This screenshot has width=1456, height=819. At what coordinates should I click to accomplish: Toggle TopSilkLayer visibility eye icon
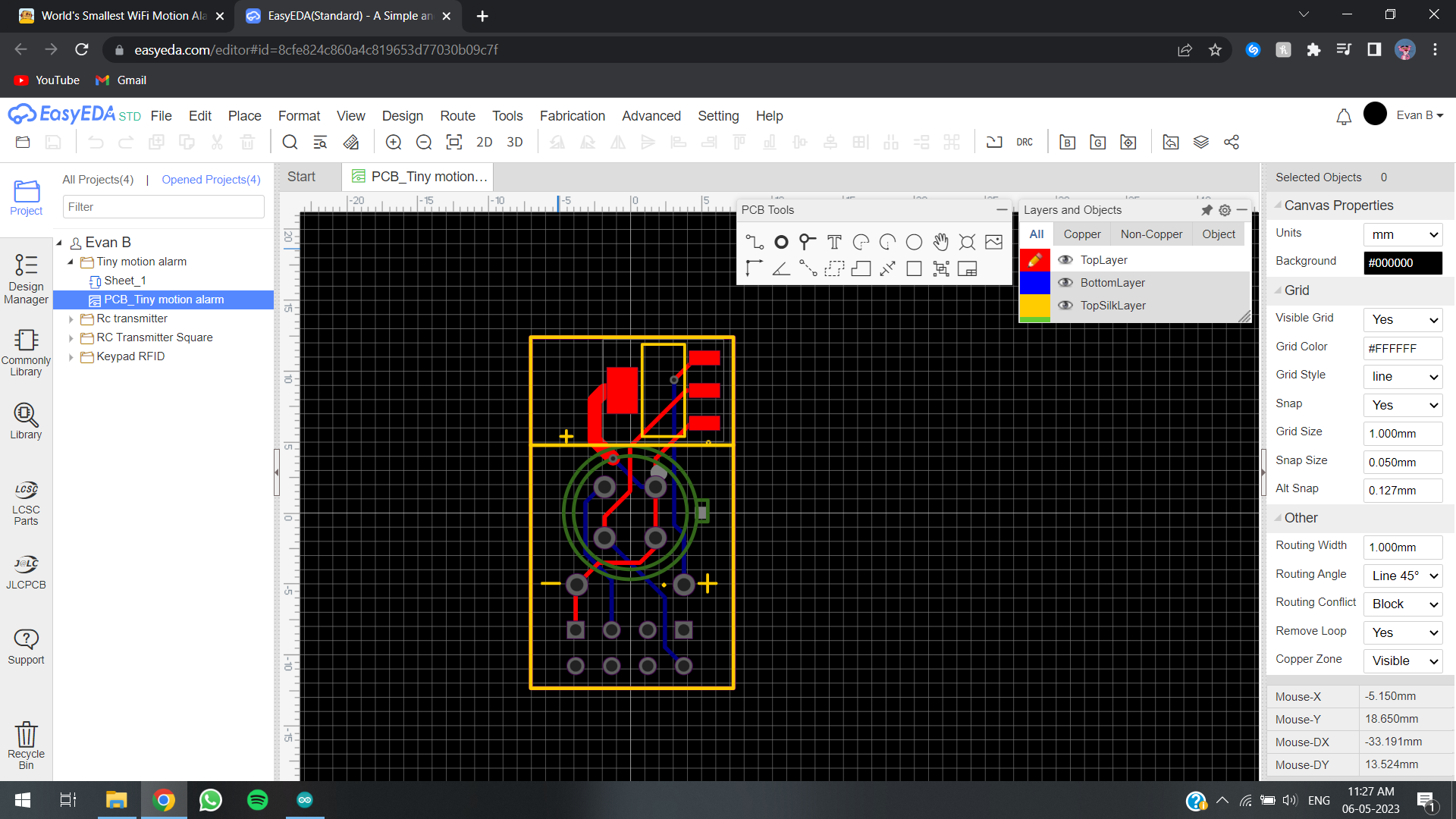pos(1066,305)
